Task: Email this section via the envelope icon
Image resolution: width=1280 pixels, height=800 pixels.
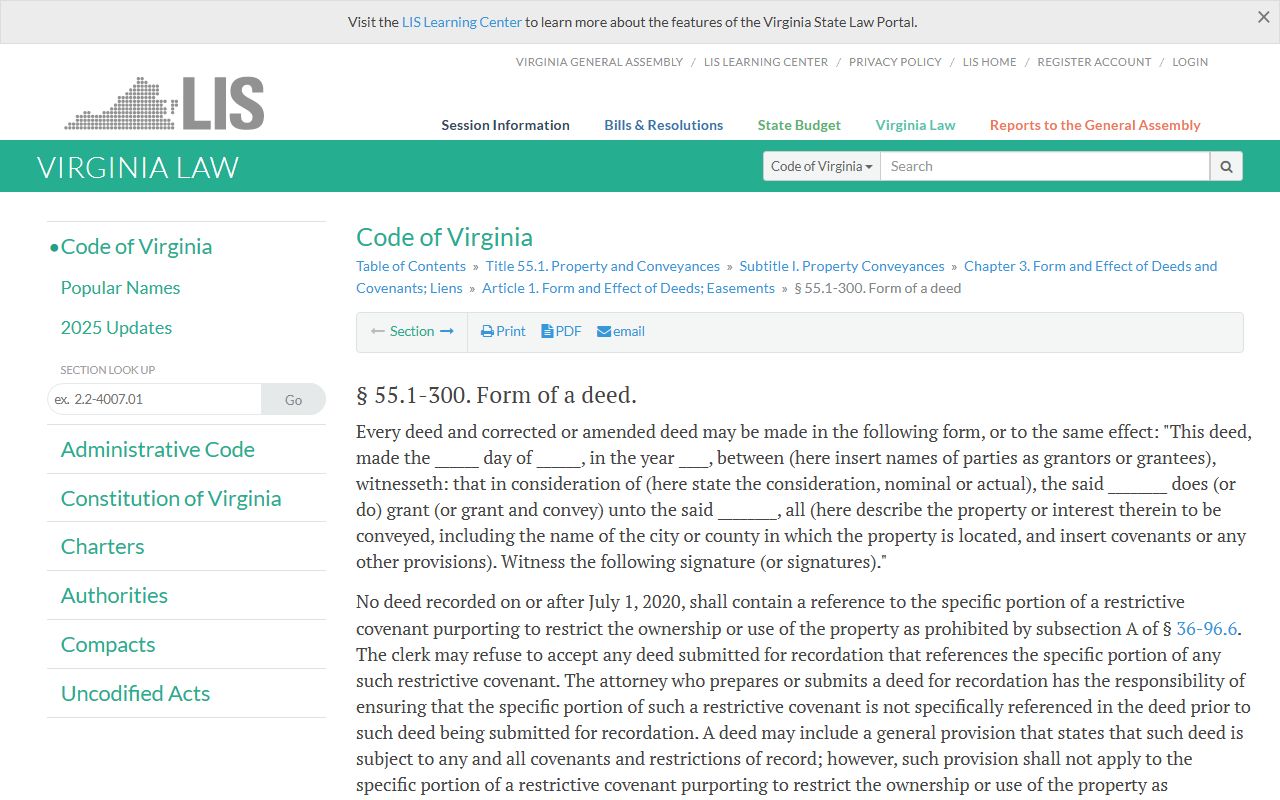Action: click(x=604, y=331)
